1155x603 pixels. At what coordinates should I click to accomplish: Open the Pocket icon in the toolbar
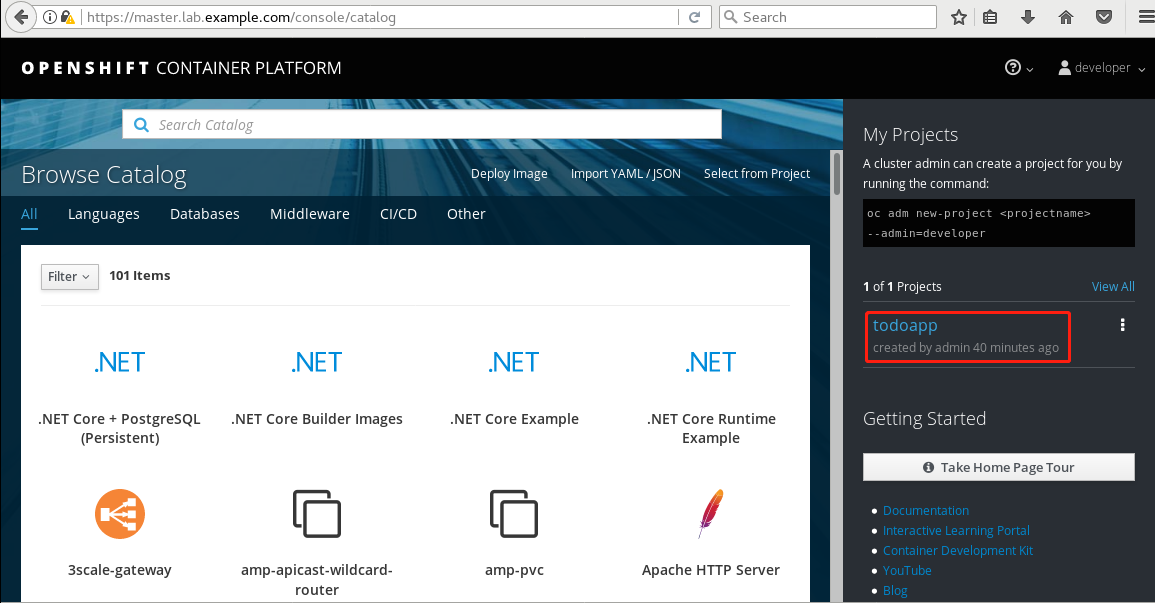pyautogui.click(x=1103, y=17)
